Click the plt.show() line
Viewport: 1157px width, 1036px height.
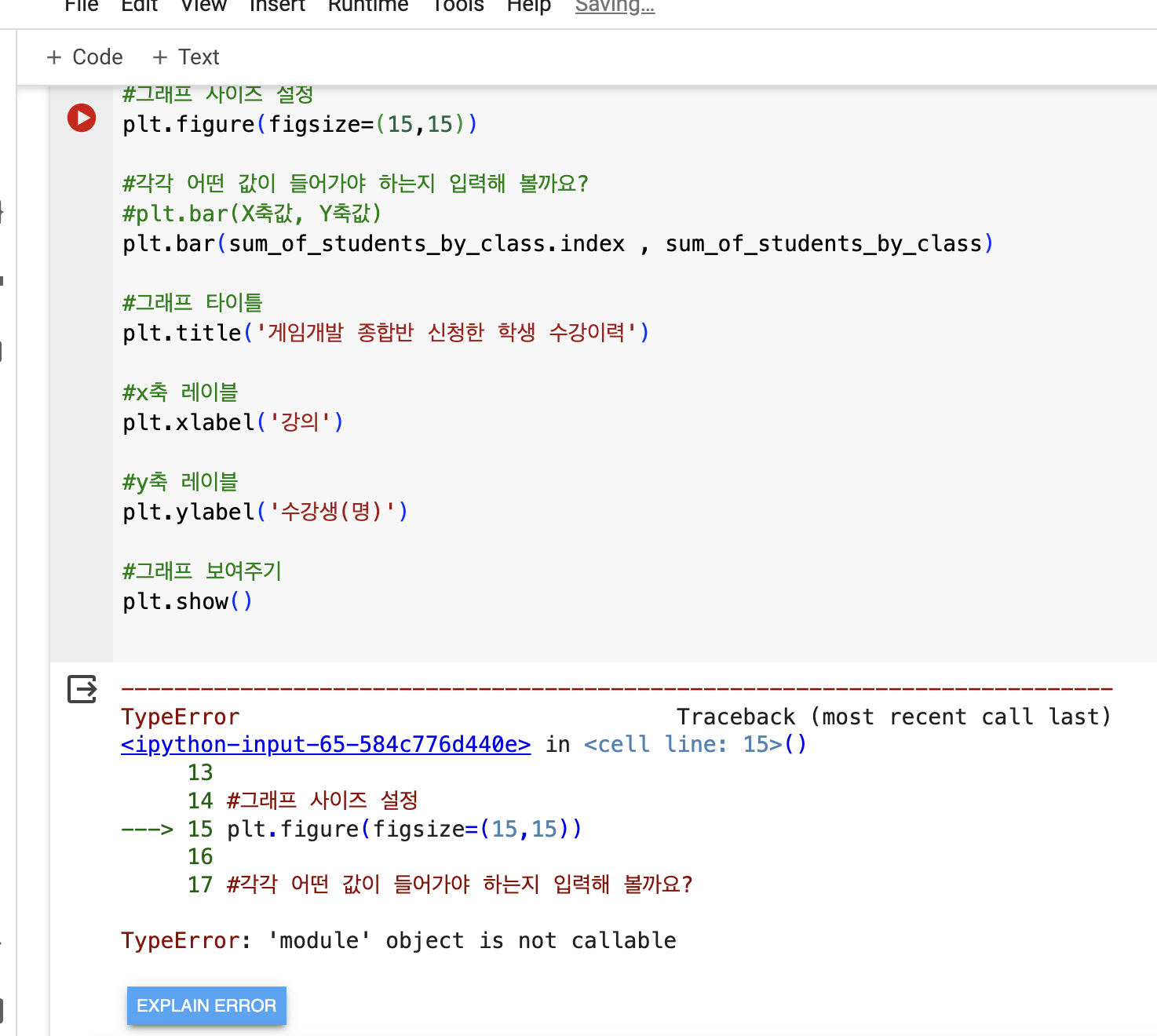point(188,601)
